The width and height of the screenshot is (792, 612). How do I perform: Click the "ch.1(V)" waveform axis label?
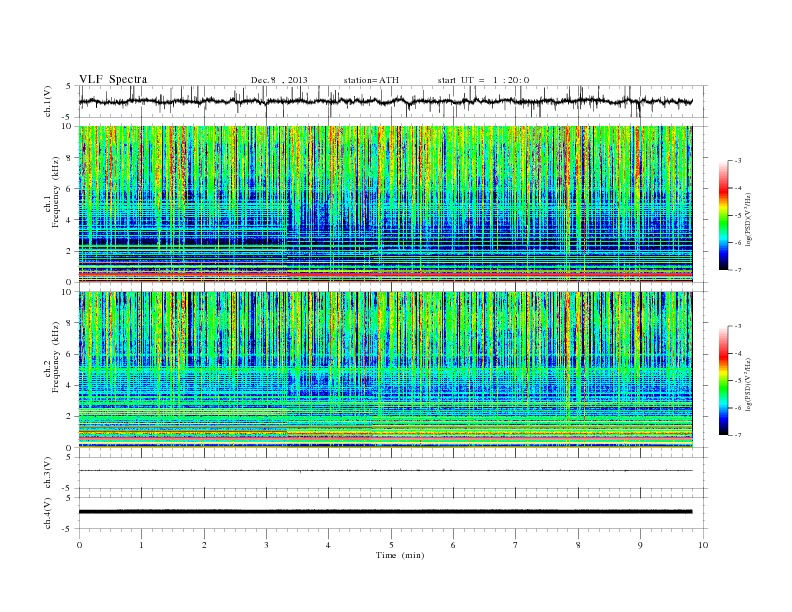48,101
